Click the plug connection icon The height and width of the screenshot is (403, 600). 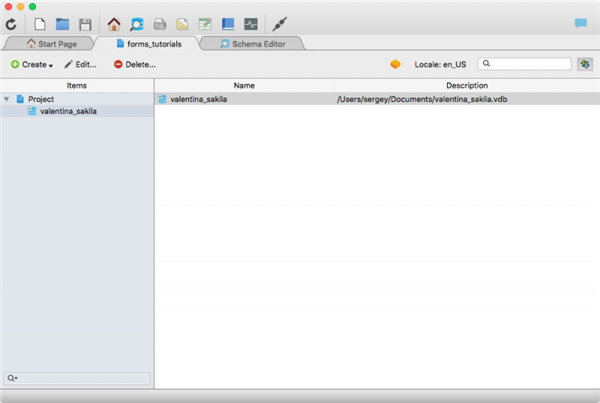point(280,22)
